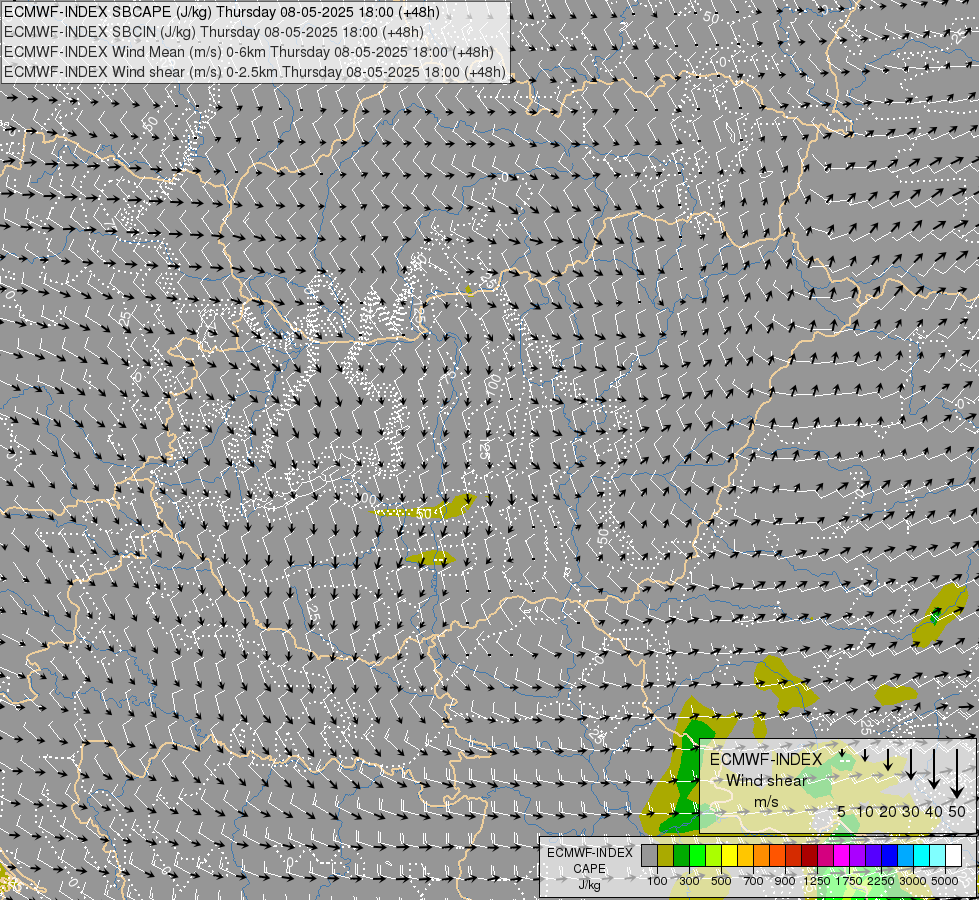Click the 5 value in wind shear legend
This screenshot has height=900, width=979.
(x=842, y=811)
